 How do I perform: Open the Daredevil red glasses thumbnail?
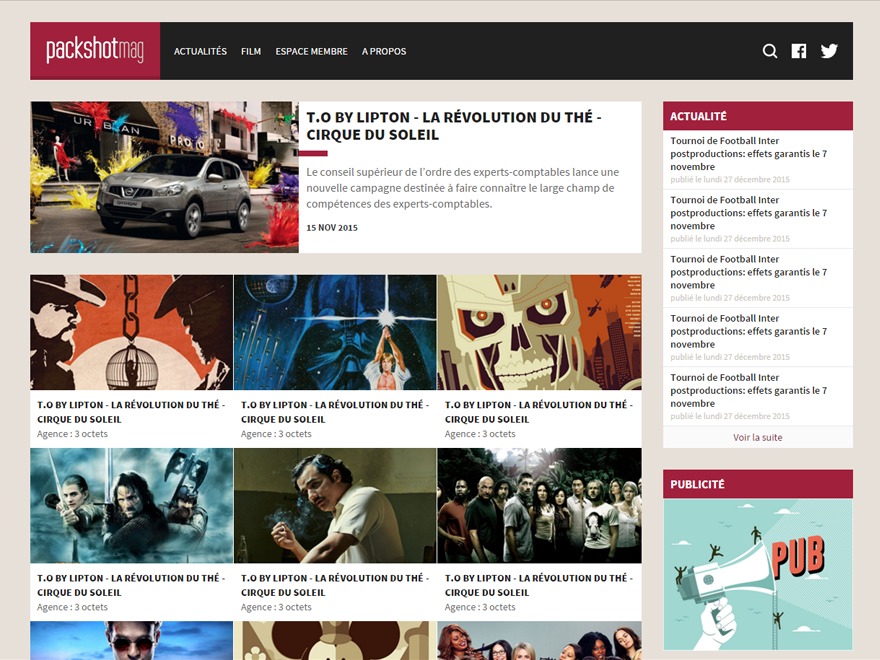(131, 640)
